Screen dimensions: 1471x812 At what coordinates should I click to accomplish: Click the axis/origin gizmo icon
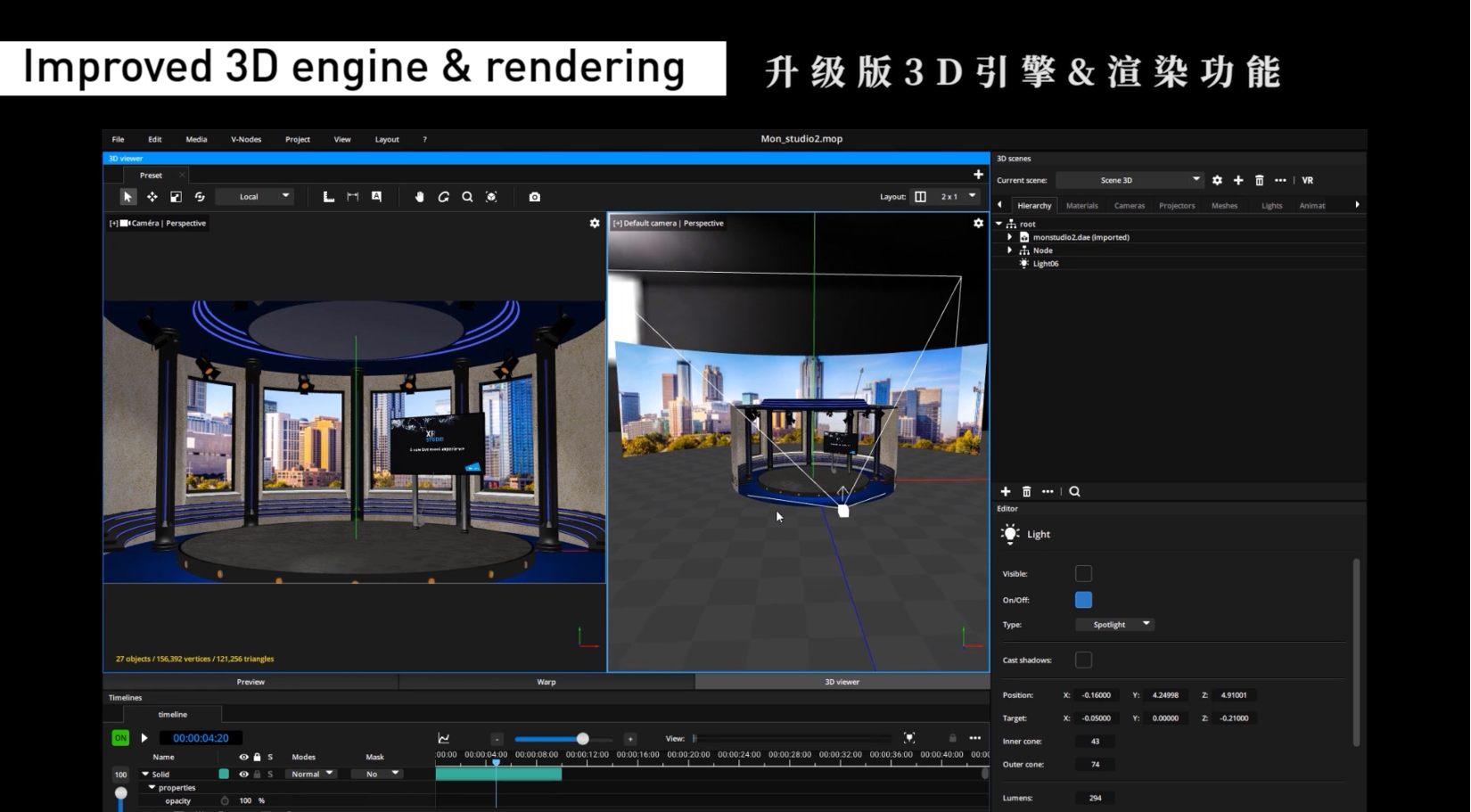pos(328,197)
